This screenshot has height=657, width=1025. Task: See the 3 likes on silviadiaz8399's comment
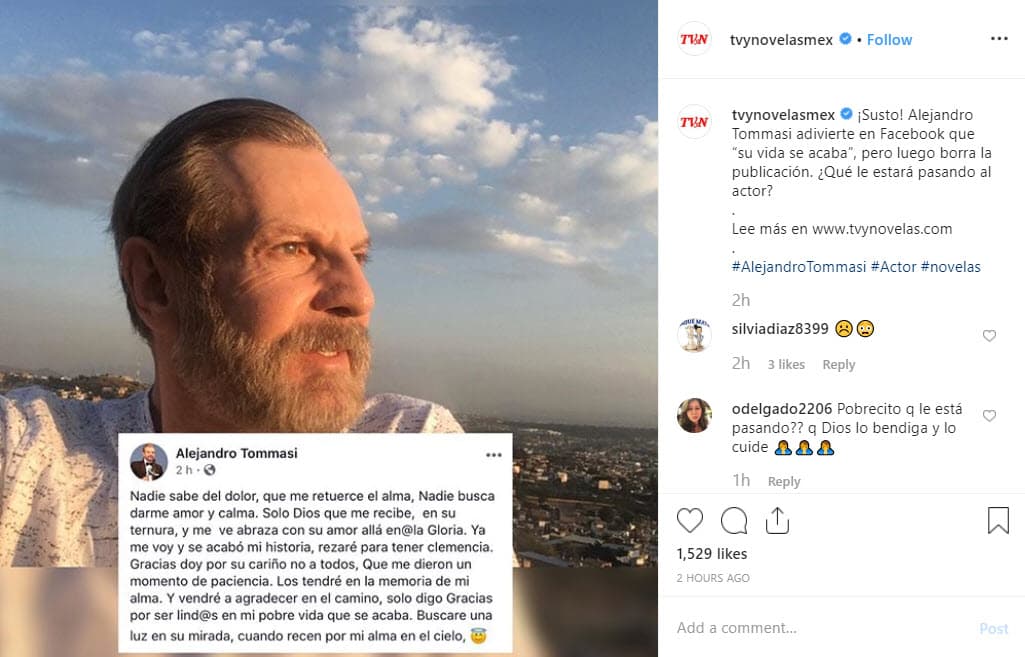click(x=786, y=364)
